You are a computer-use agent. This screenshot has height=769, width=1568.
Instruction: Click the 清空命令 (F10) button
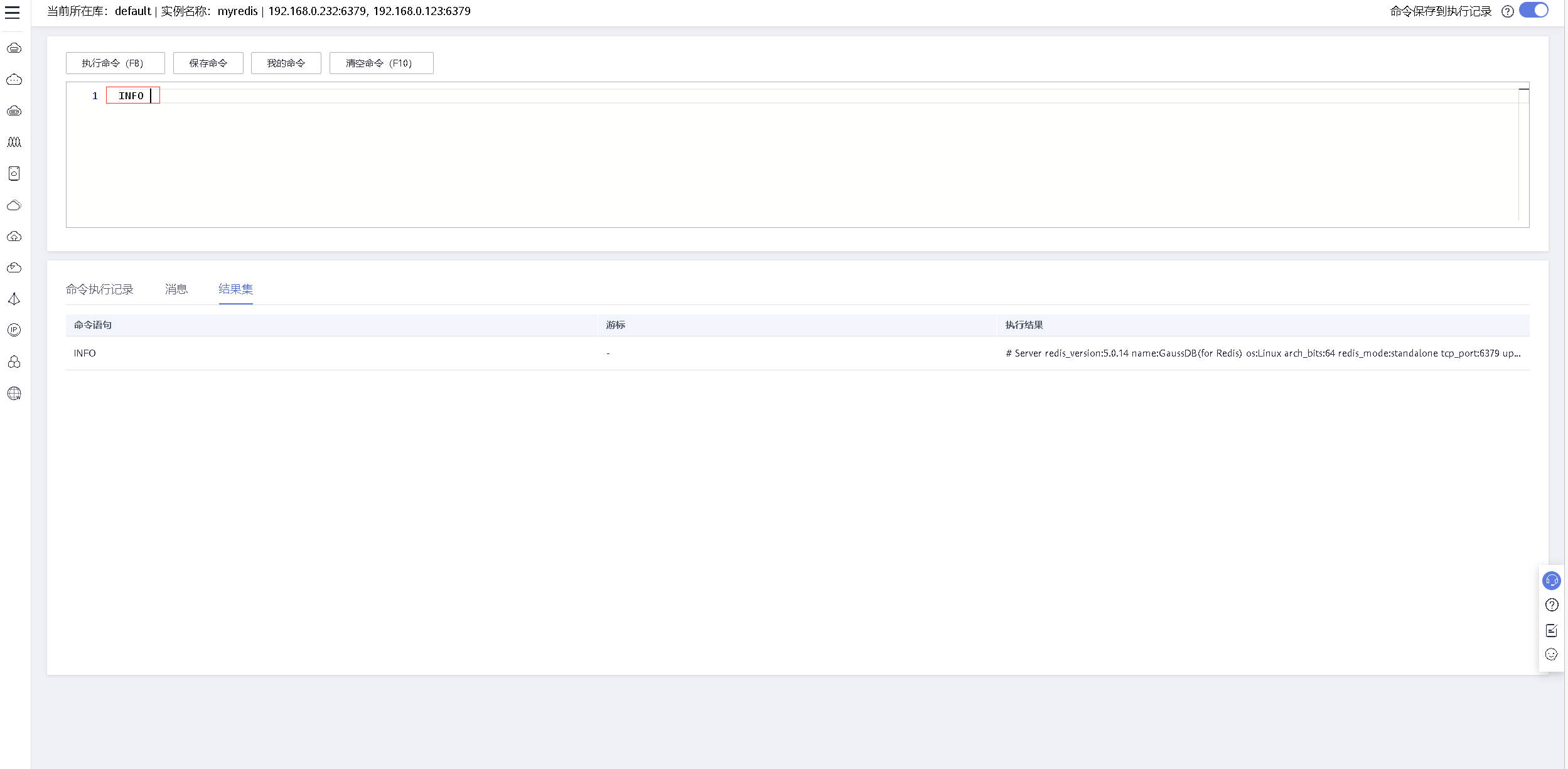(x=381, y=63)
